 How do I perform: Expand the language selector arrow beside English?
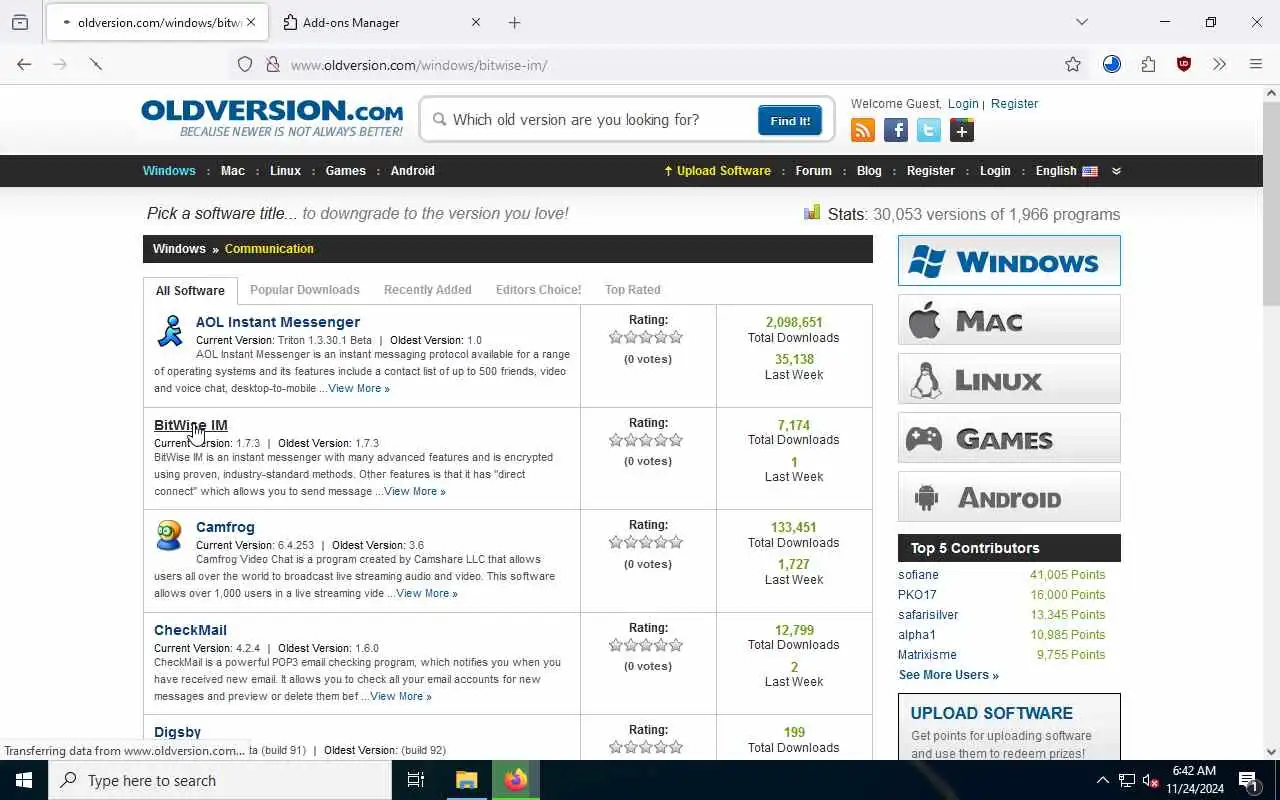pyautogui.click(x=1116, y=171)
